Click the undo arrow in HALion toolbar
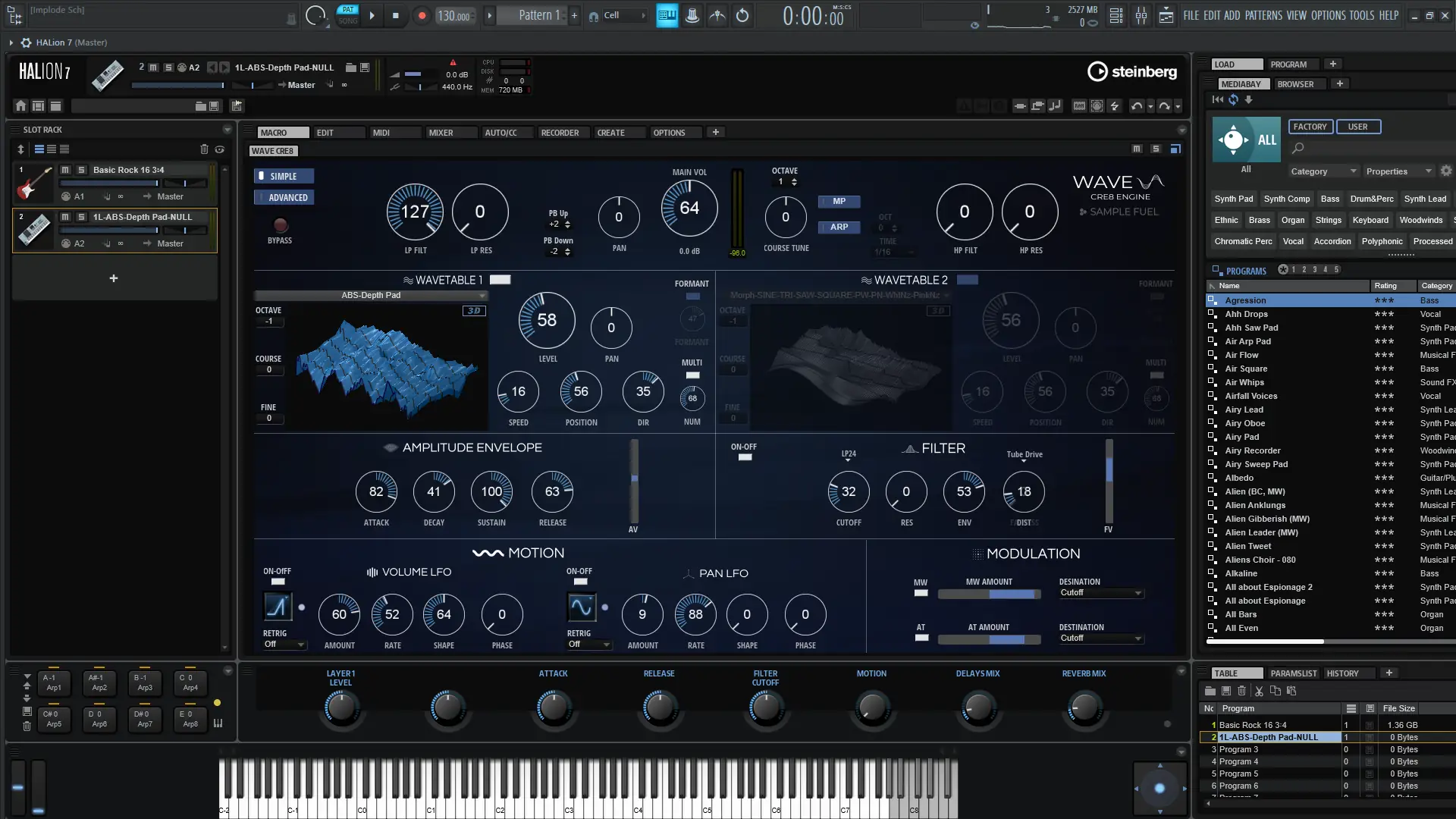Viewport: 1456px width, 819px height. coord(1136,106)
